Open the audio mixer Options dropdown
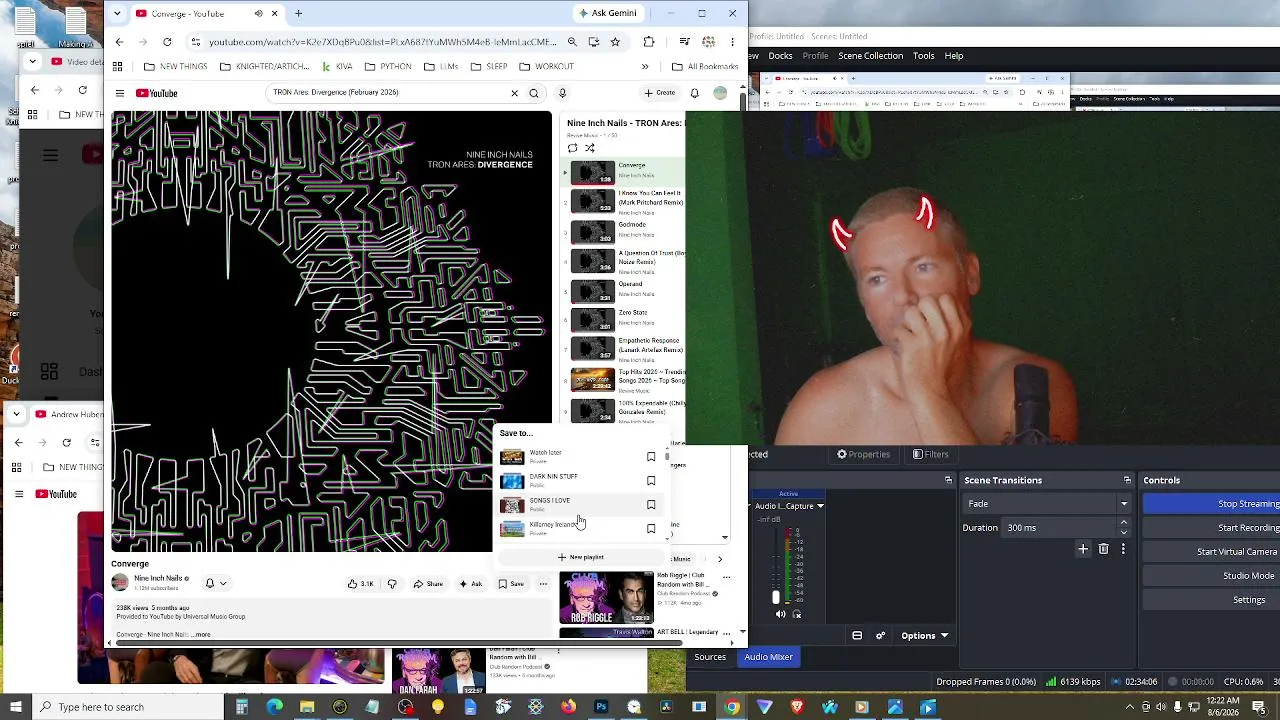The height and width of the screenshot is (720, 1280). (x=925, y=636)
